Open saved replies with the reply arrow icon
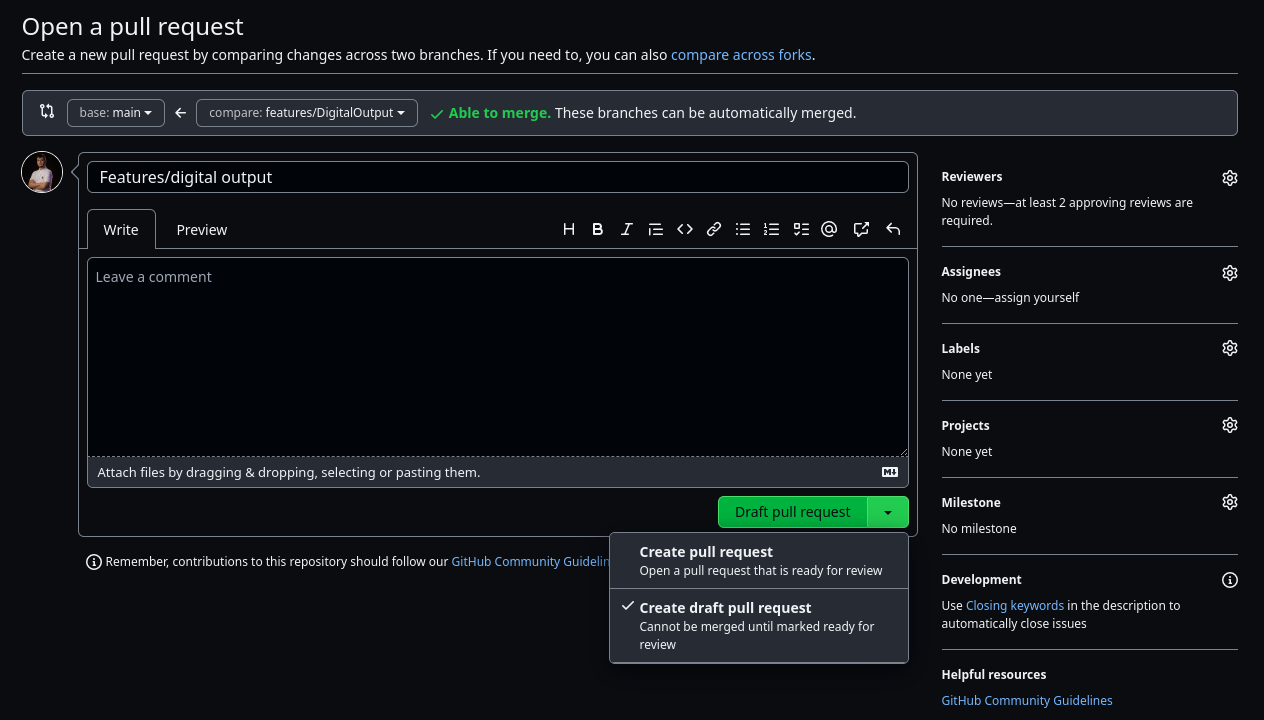Screen dimensions: 1264x720 tap(893, 229)
